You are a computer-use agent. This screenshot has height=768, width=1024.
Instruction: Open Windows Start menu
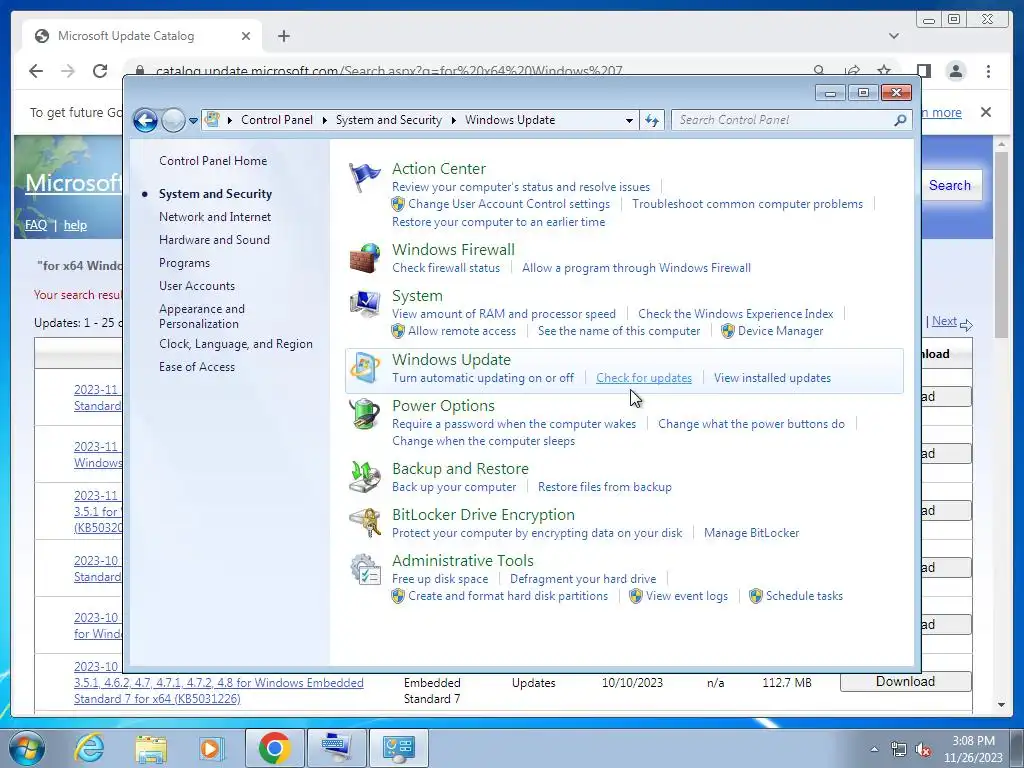pos(26,748)
